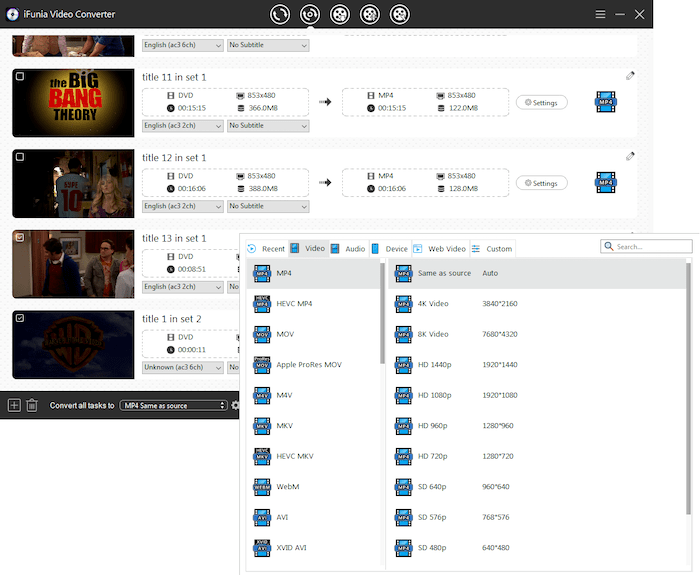The height and width of the screenshot is (575, 700).
Task: Click the trash delete icon
Action: 32,405
